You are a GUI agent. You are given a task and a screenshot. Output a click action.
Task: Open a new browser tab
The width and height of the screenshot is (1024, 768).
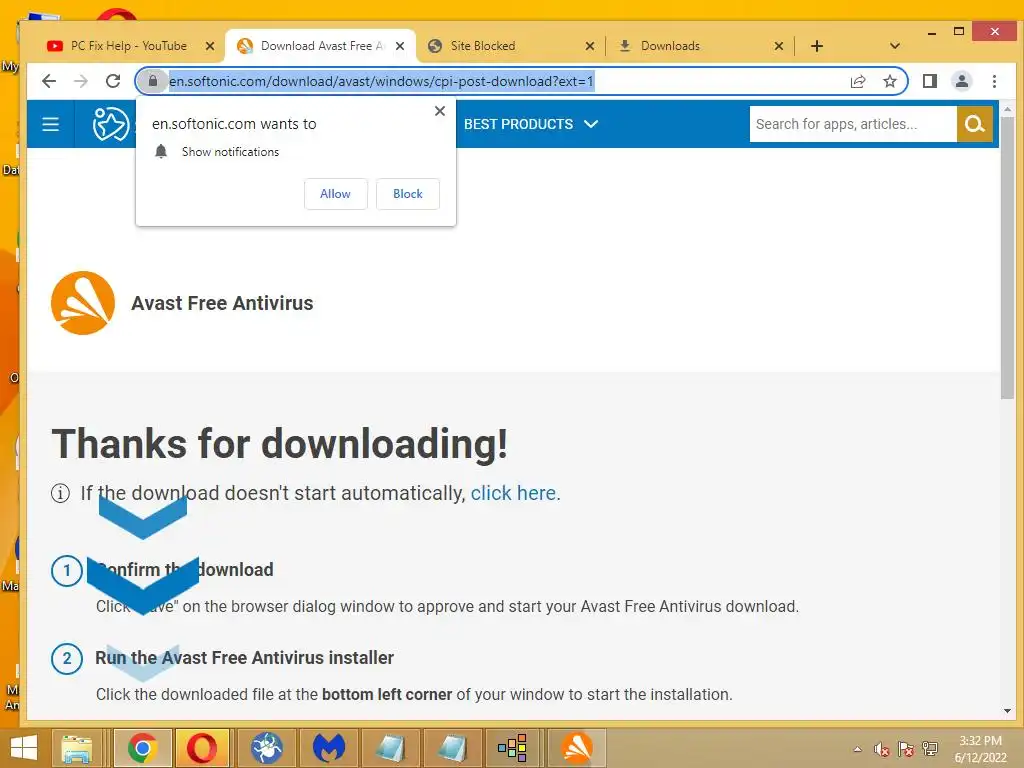tap(816, 46)
